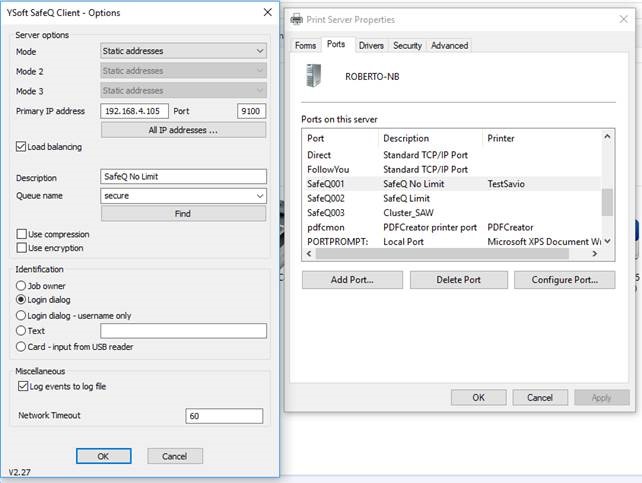Cancel the SafeQ Client Options dialog
The height and width of the screenshot is (483, 642).
175,456
